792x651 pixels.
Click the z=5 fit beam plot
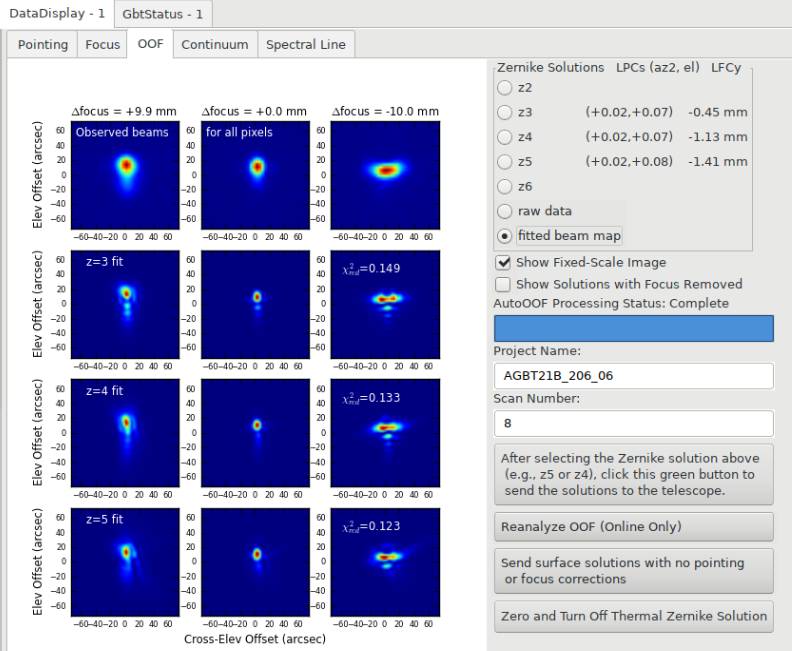[125, 562]
